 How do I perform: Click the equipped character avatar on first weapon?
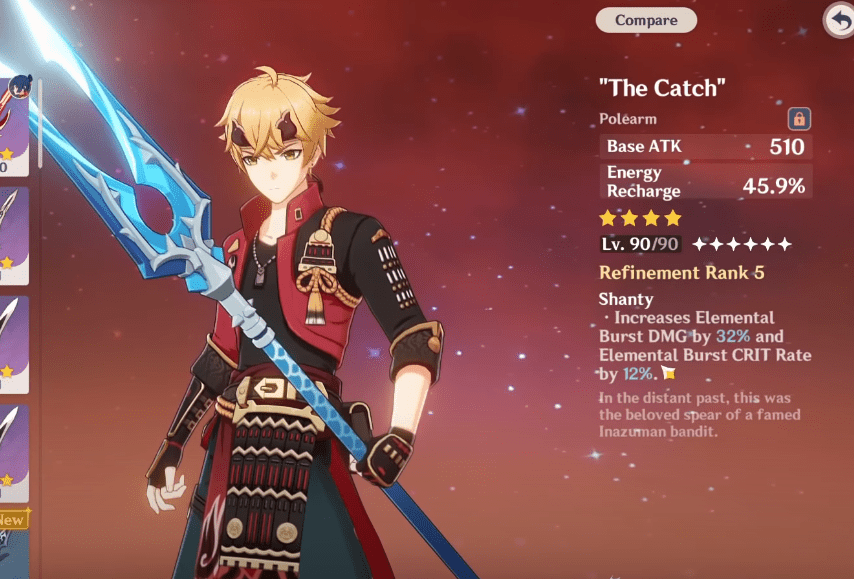point(21,87)
